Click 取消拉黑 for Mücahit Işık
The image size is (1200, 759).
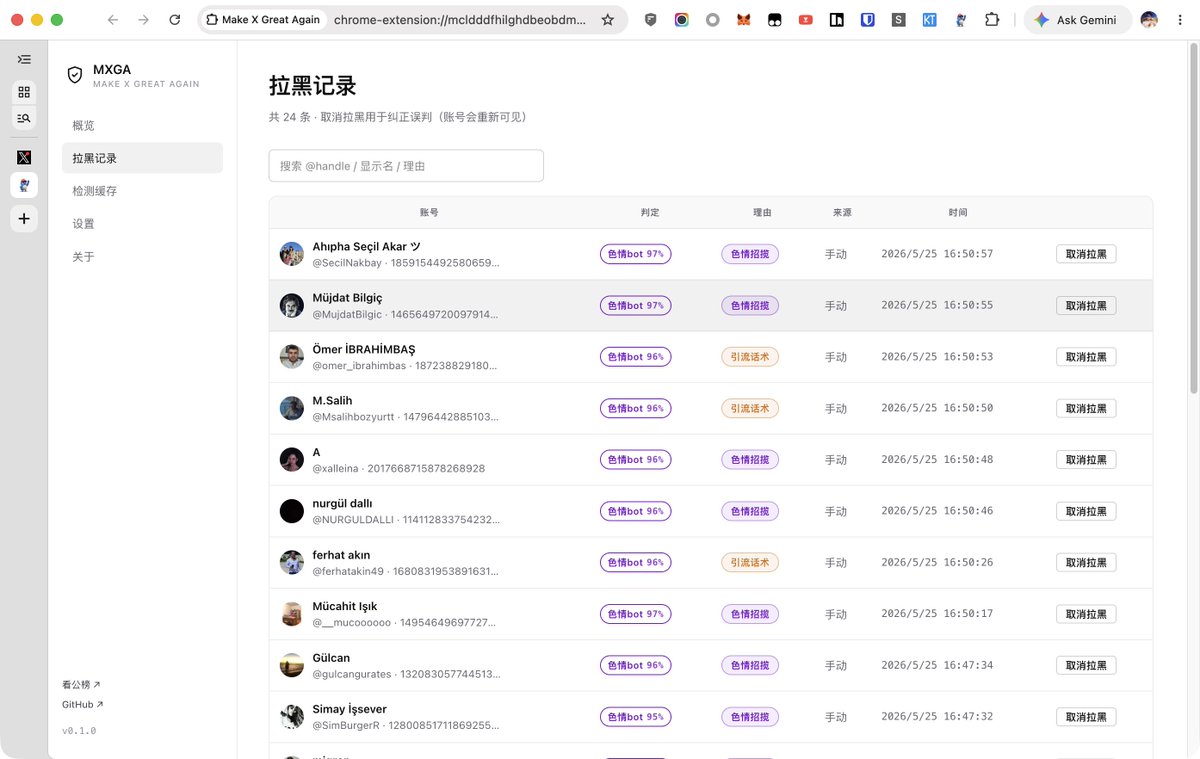1086,614
